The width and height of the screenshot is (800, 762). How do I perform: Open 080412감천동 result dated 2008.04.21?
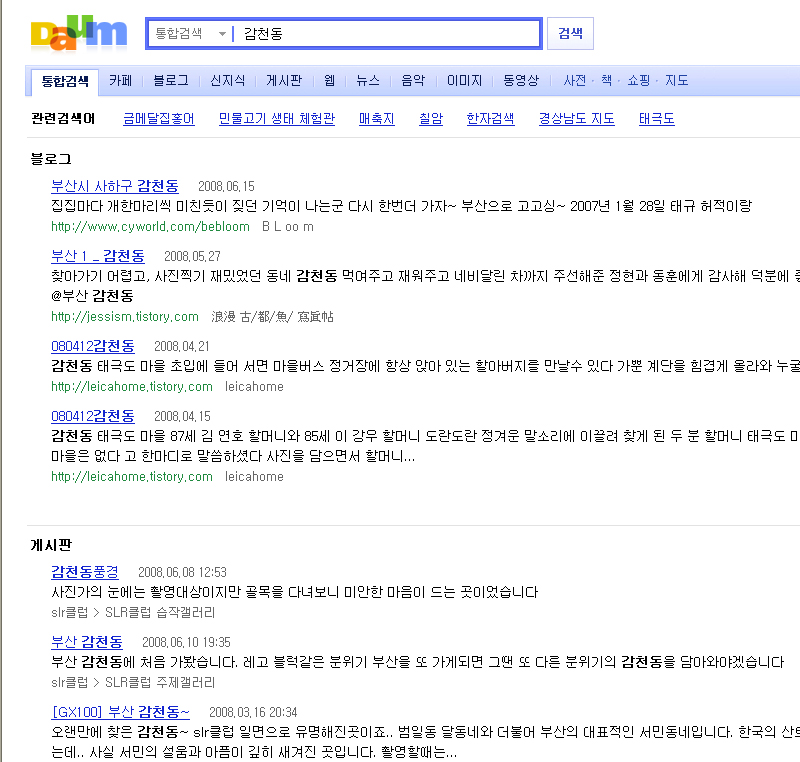click(x=93, y=346)
